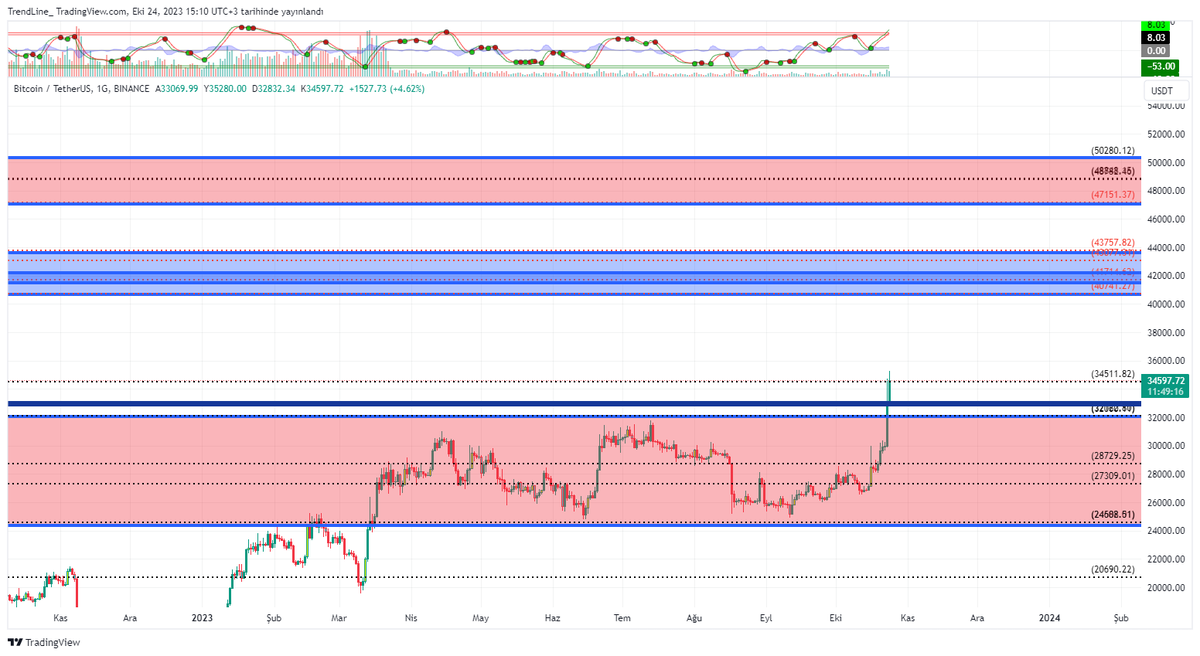This screenshot has width=1200, height=656.
Task: Click the Tem time axis label
Action: [623, 618]
